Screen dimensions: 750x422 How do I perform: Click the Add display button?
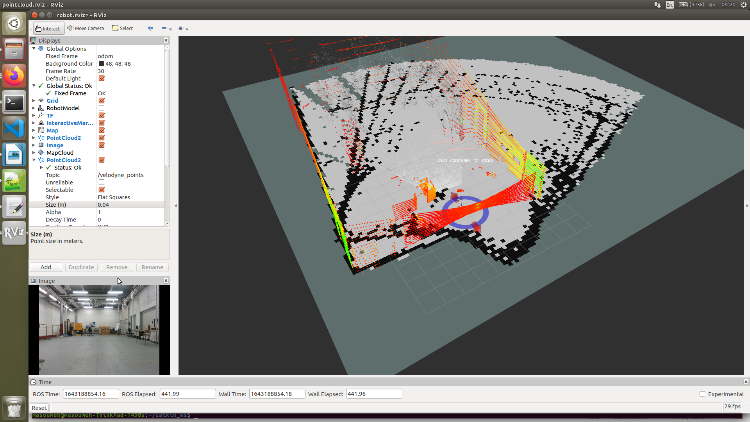(x=46, y=267)
